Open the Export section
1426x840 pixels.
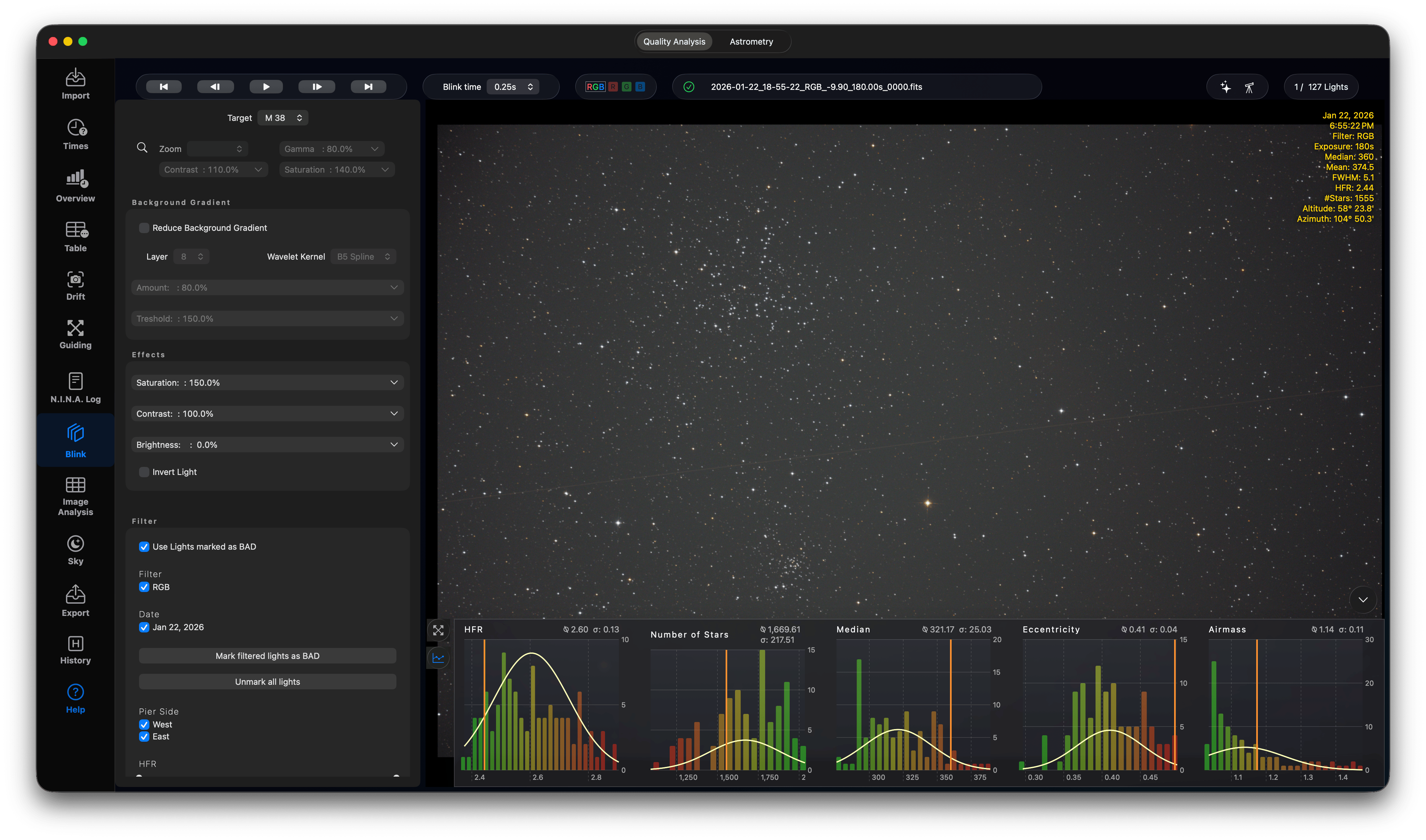(x=75, y=601)
